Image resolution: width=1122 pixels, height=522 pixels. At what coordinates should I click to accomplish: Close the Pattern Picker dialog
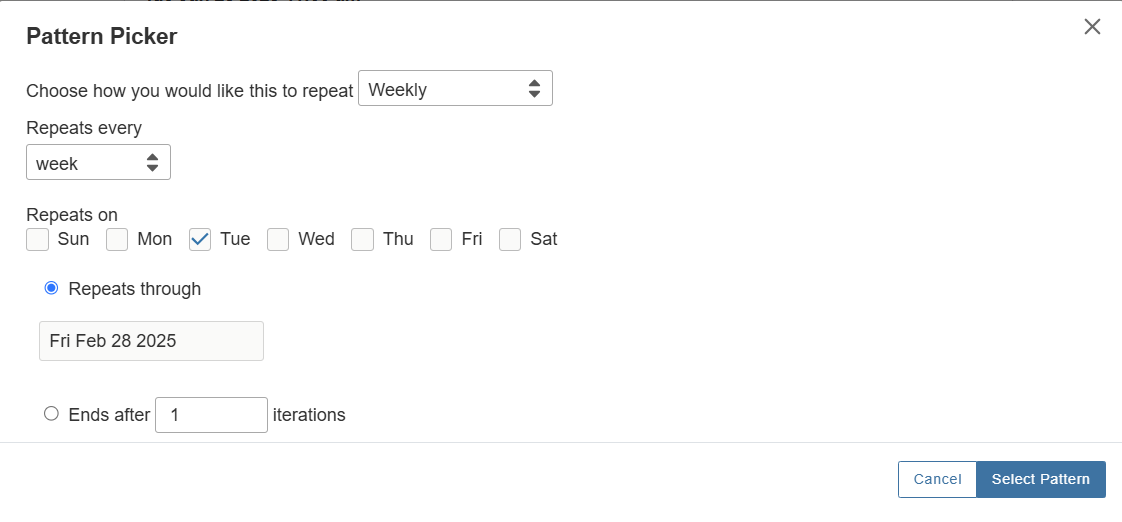(1092, 27)
